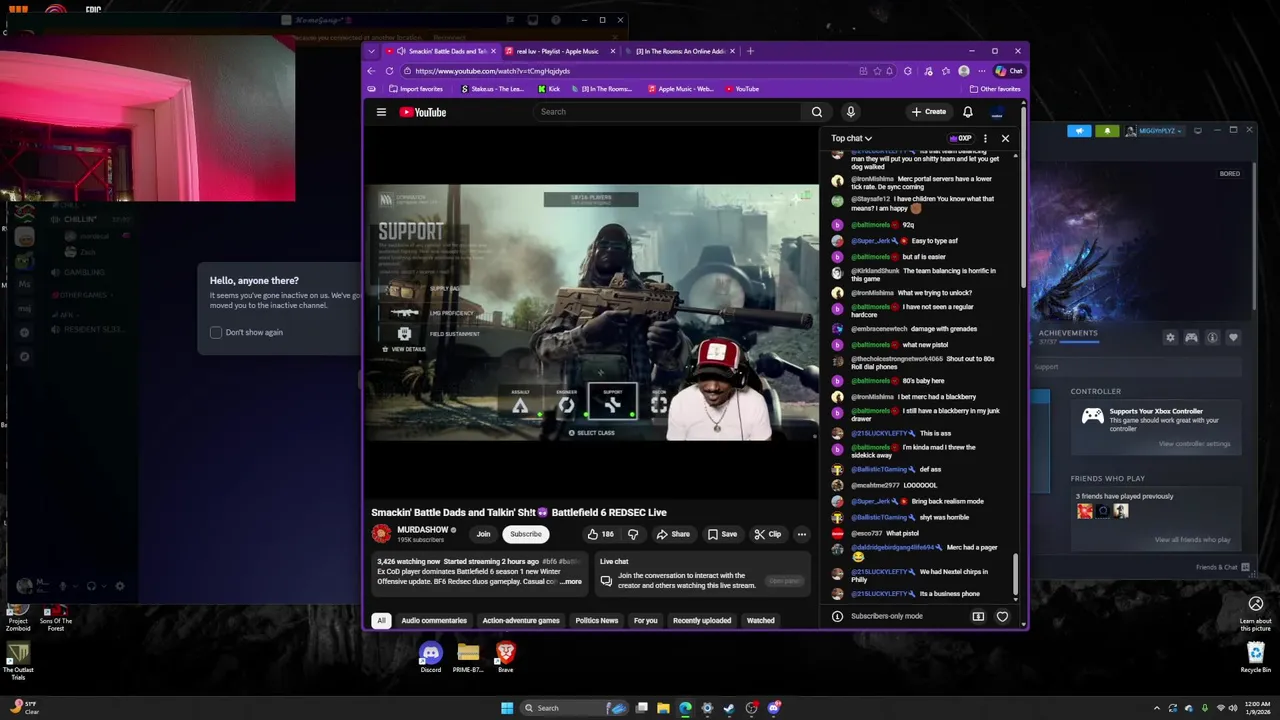Favorite the game with Steam heart icon
This screenshot has width=1280, height=720.
tap(1233, 338)
